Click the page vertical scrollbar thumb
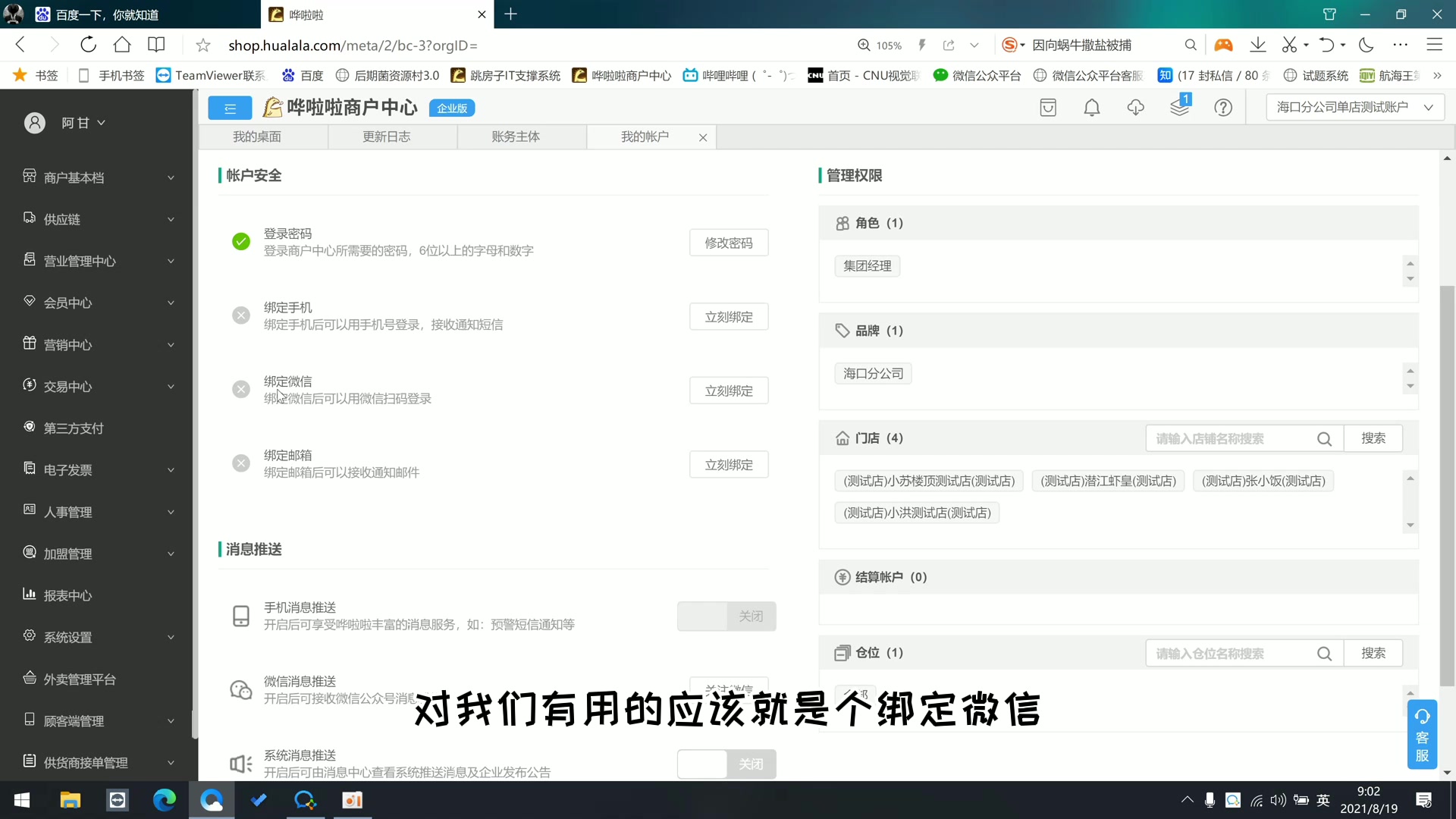 pos(1447,485)
